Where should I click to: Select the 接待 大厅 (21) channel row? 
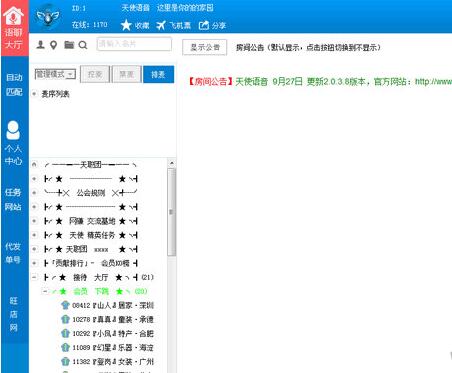pyautogui.click(x=99, y=277)
